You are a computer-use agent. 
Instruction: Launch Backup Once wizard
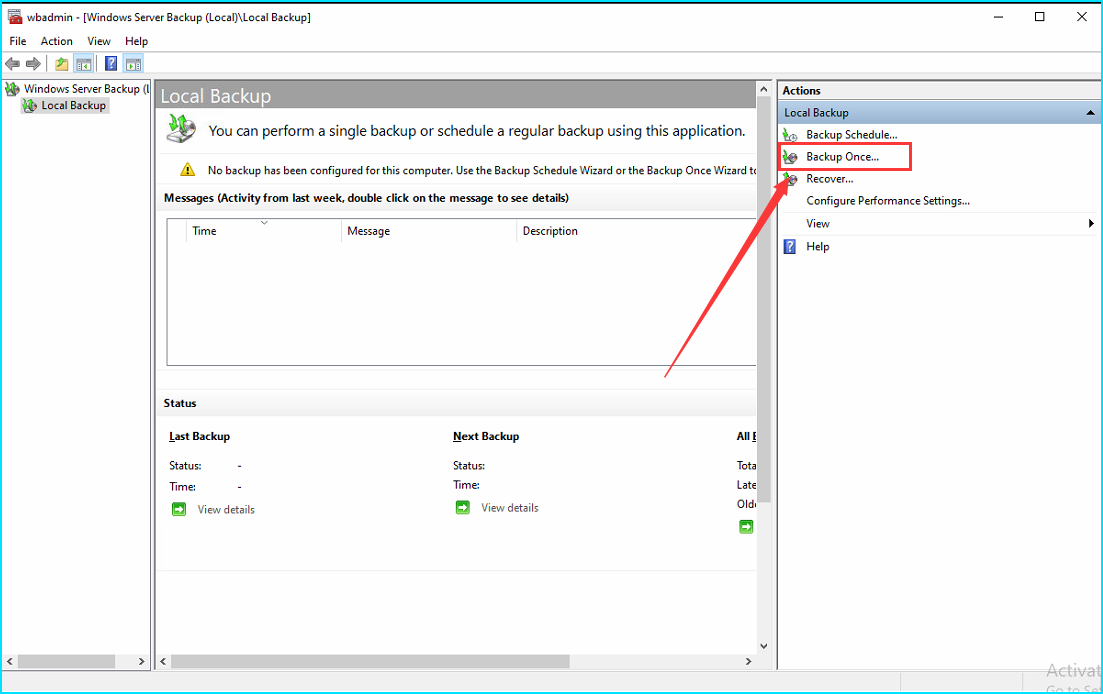(x=842, y=157)
